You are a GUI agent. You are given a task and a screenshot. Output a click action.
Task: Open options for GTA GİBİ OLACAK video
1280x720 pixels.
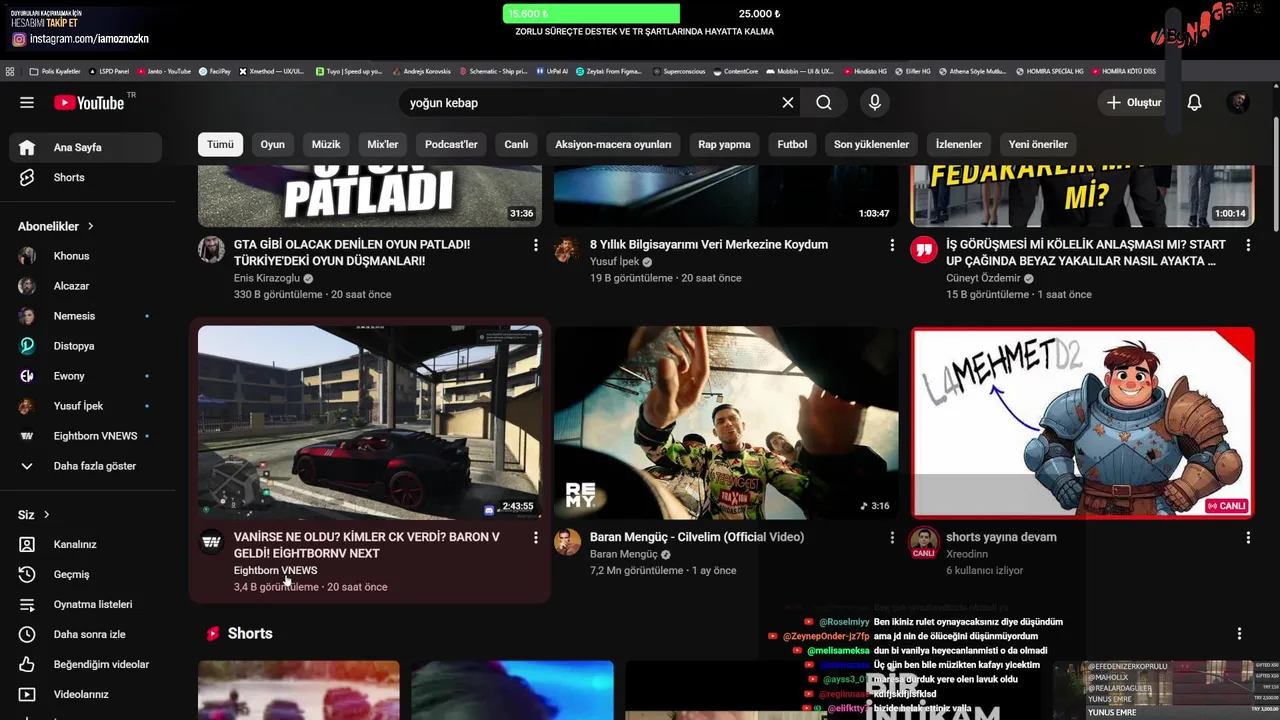point(536,245)
